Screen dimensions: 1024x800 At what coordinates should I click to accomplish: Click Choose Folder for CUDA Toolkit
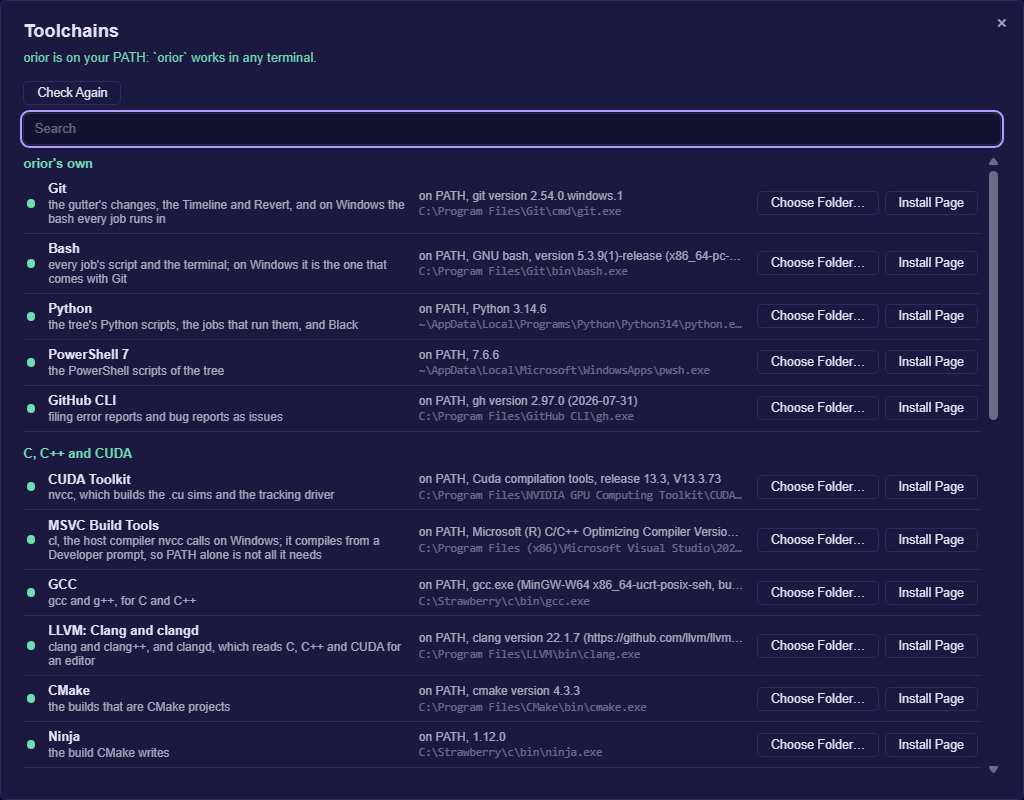[x=817, y=487]
